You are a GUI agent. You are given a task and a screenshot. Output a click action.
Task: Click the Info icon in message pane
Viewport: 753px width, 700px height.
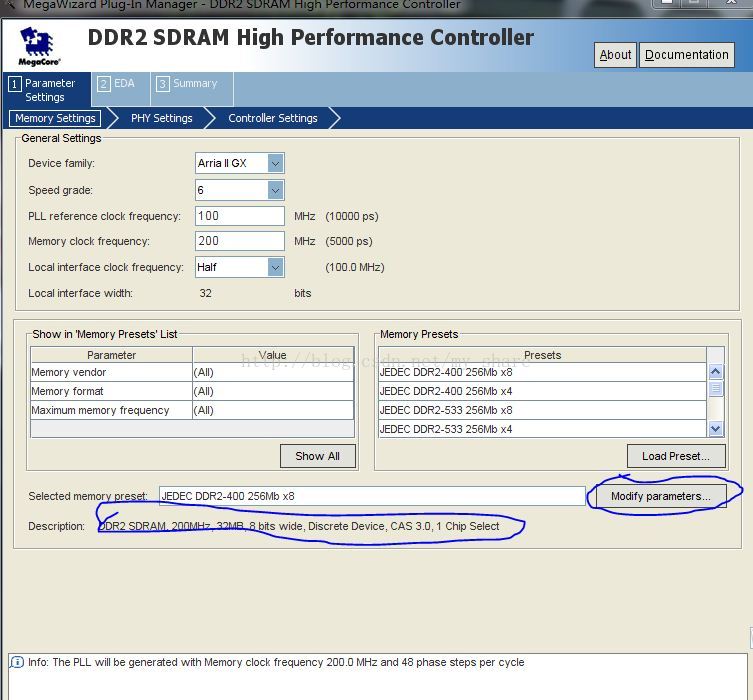point(17,662)
